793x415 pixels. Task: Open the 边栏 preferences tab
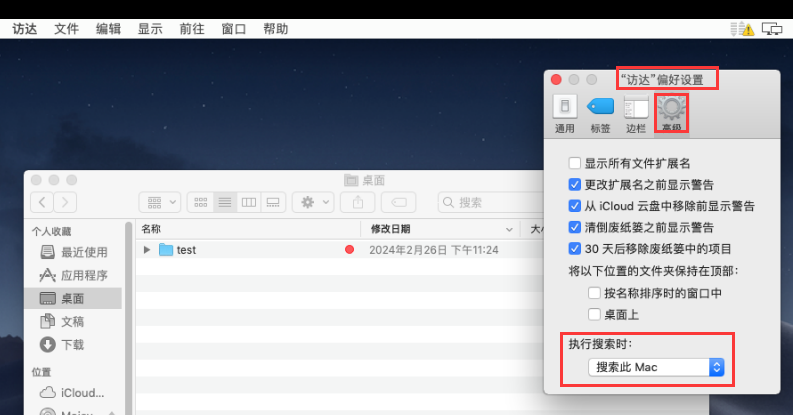636,114
